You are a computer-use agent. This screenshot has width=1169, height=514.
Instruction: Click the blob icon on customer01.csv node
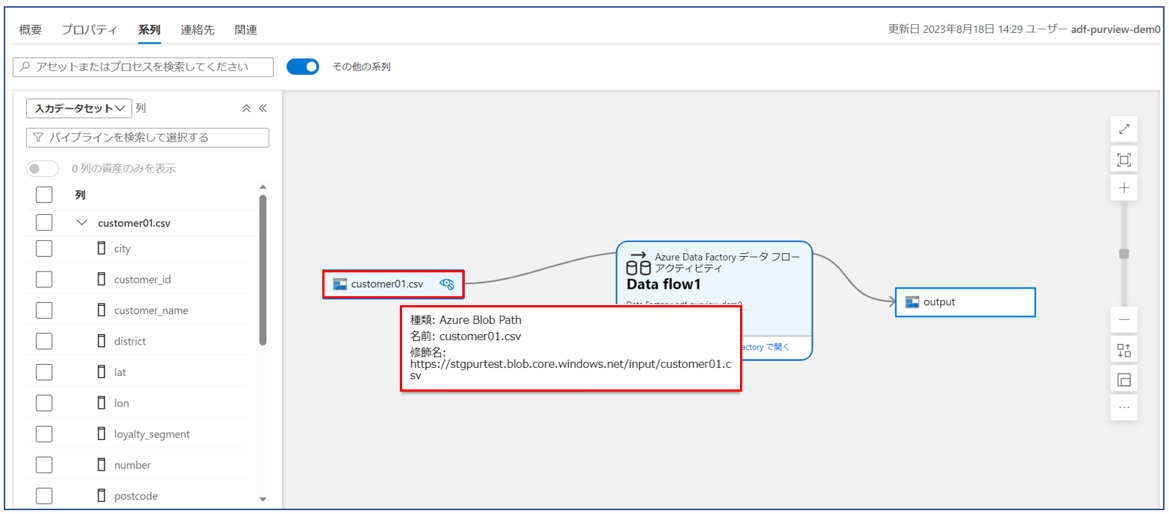(340, 284)
